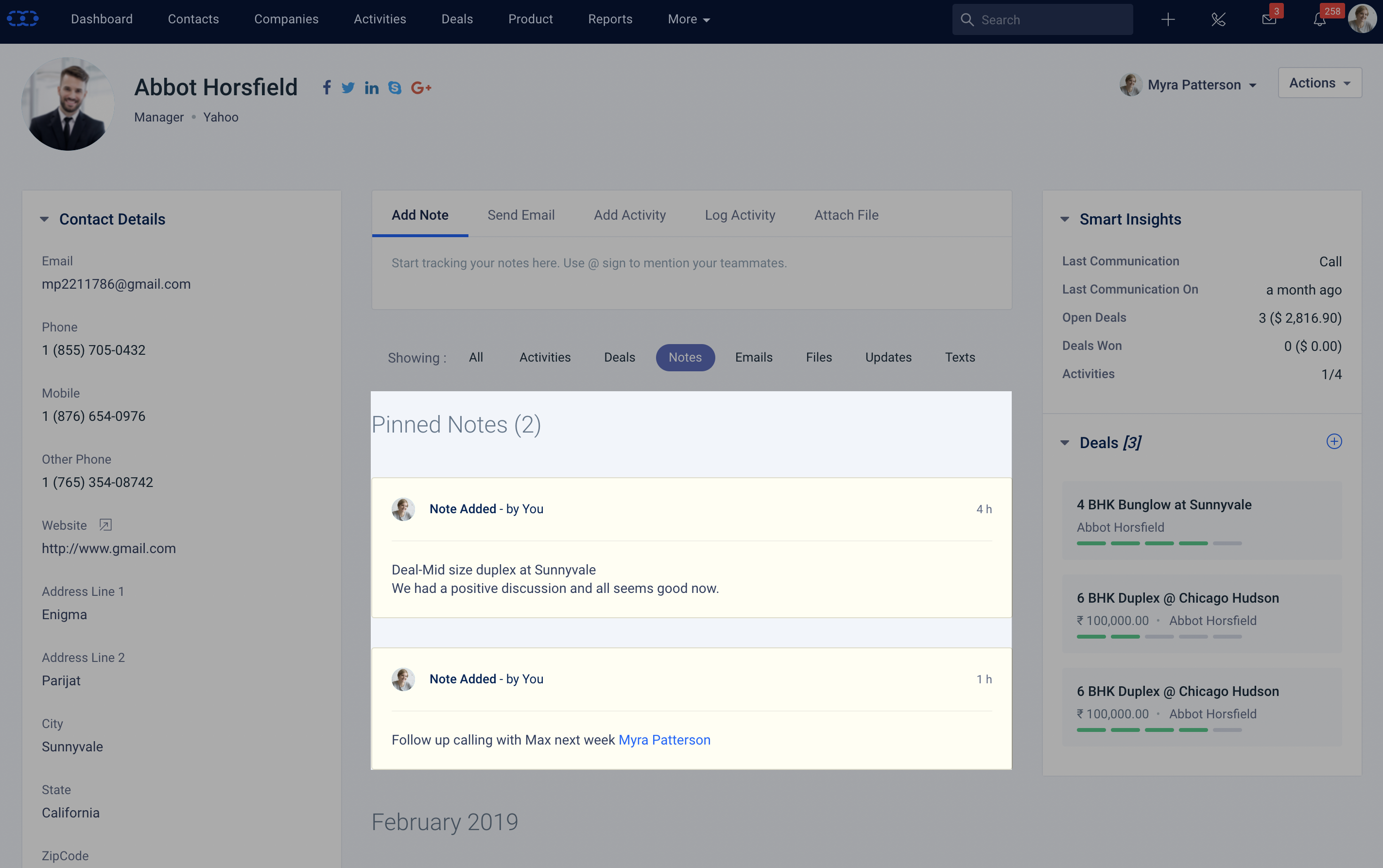The height and width of the screenshot is (868, 1383).
Task: Filter the timeline by Deals
Action: (x=619, y=357)
